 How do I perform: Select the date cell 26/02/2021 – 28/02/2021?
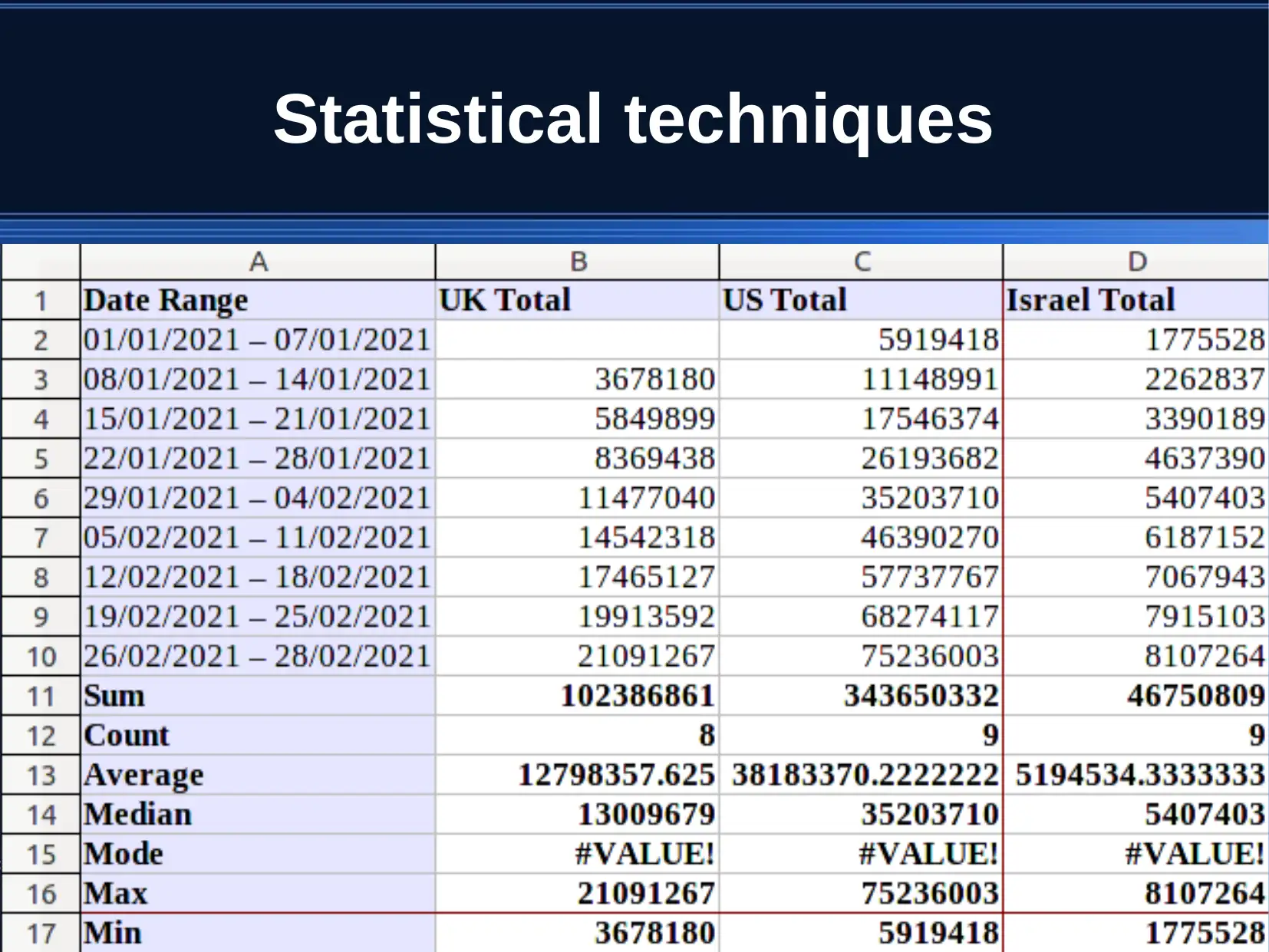[x=258, y=657]
